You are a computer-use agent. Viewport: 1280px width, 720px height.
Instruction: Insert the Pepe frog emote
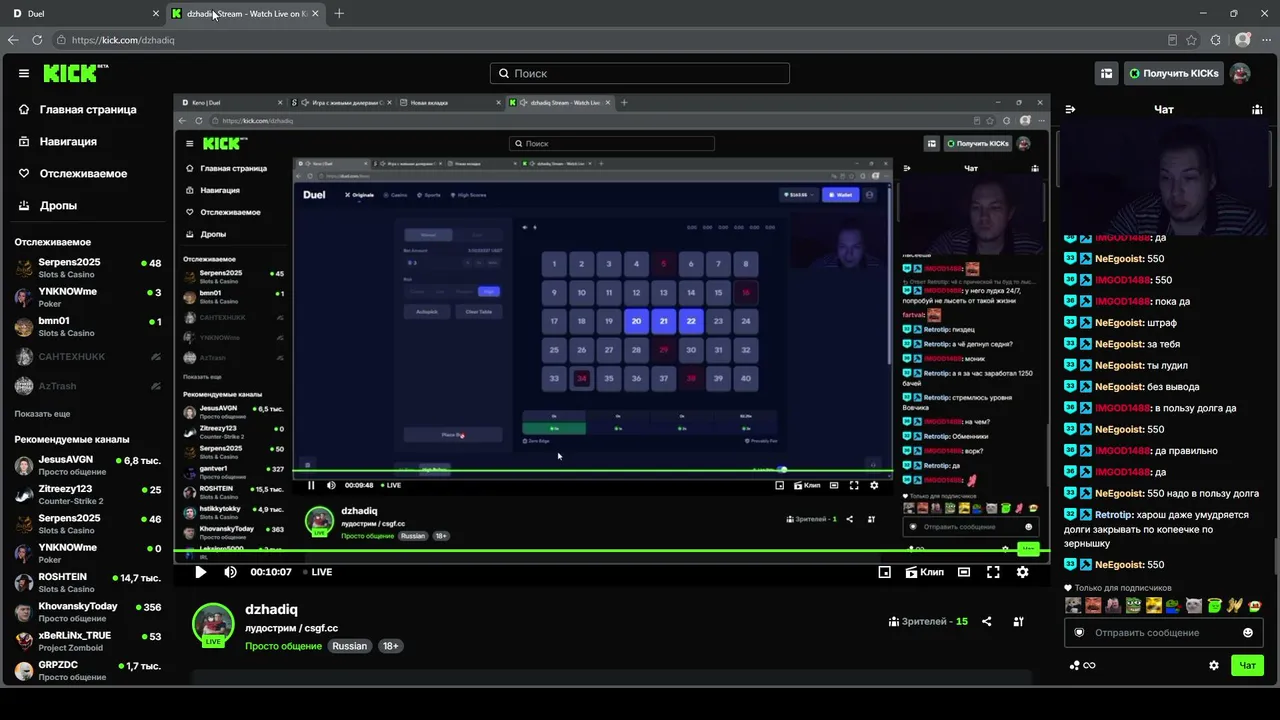[x=1133, y=605]
